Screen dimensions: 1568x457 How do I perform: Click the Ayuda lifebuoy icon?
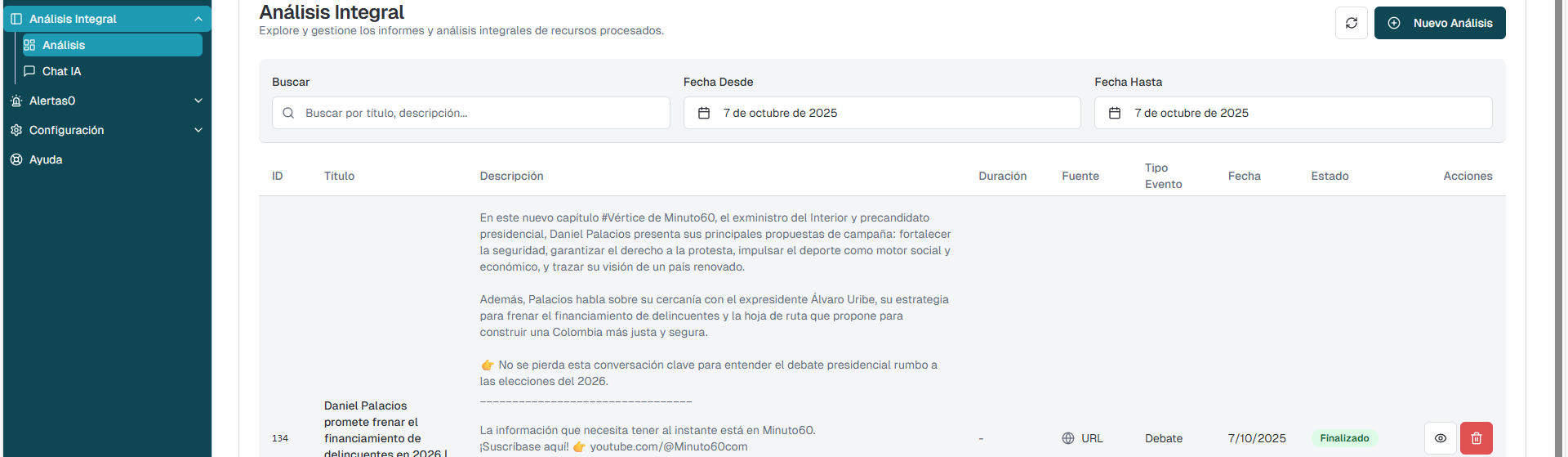(16, 159)
